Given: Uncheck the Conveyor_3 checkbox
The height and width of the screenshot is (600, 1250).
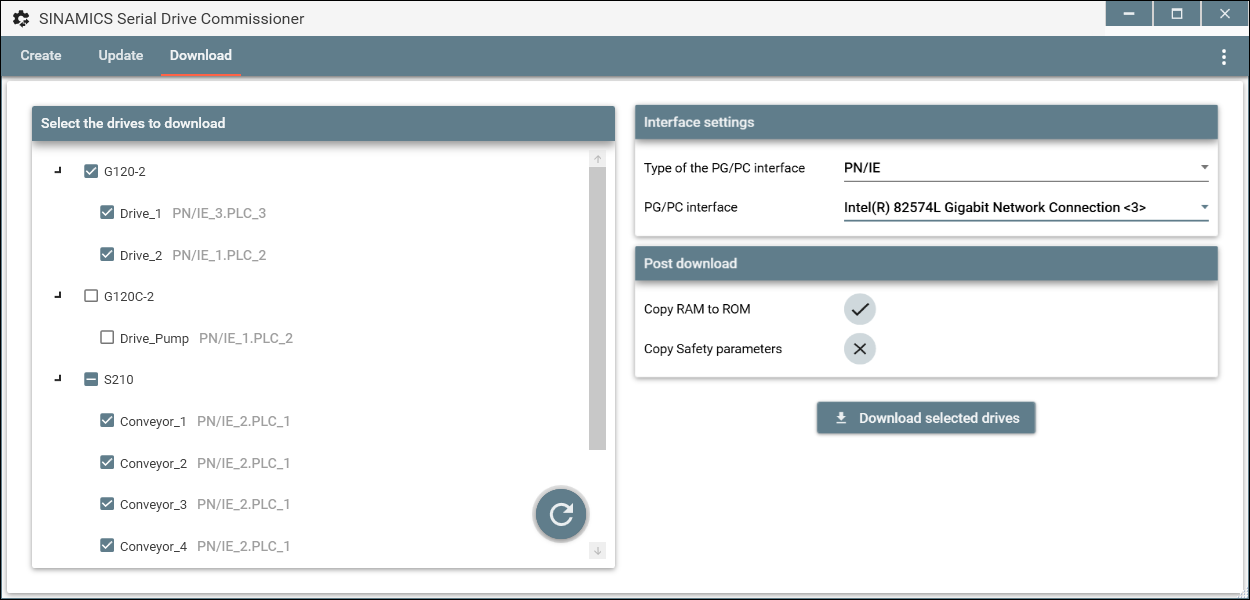Looking at the screenshot, I should [x=107, y=504].
